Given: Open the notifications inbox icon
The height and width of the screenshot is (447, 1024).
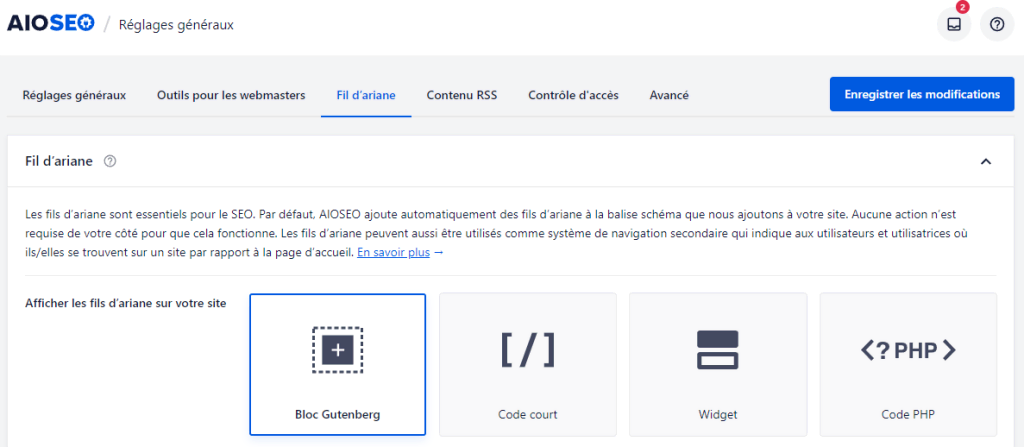Looking at the screenshot, I should tap(953, 25).
